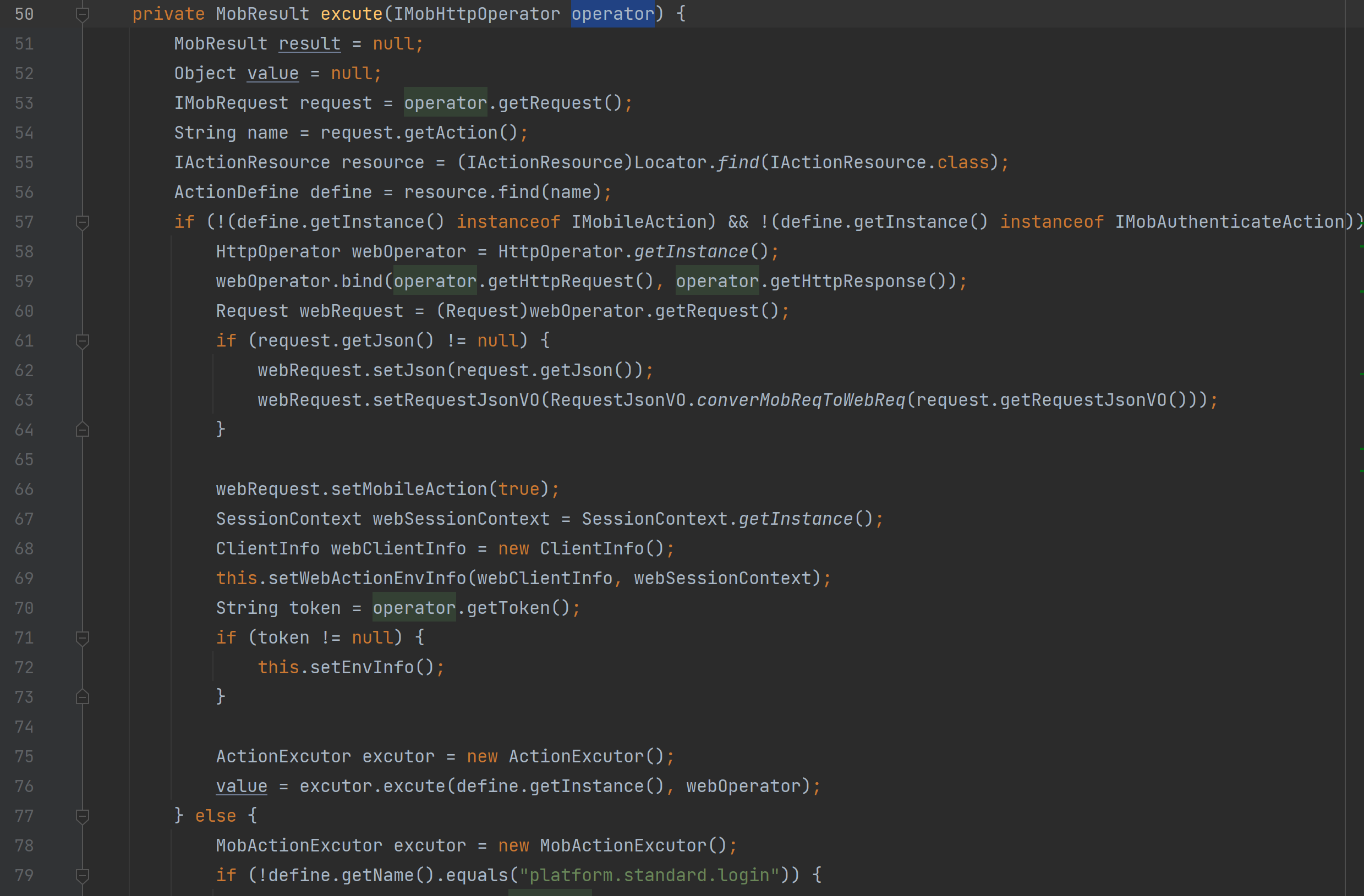This screenshot has width=1364, height=896.
Task: Collapse the excute method fold at line 50
Action: click(83, 14)
